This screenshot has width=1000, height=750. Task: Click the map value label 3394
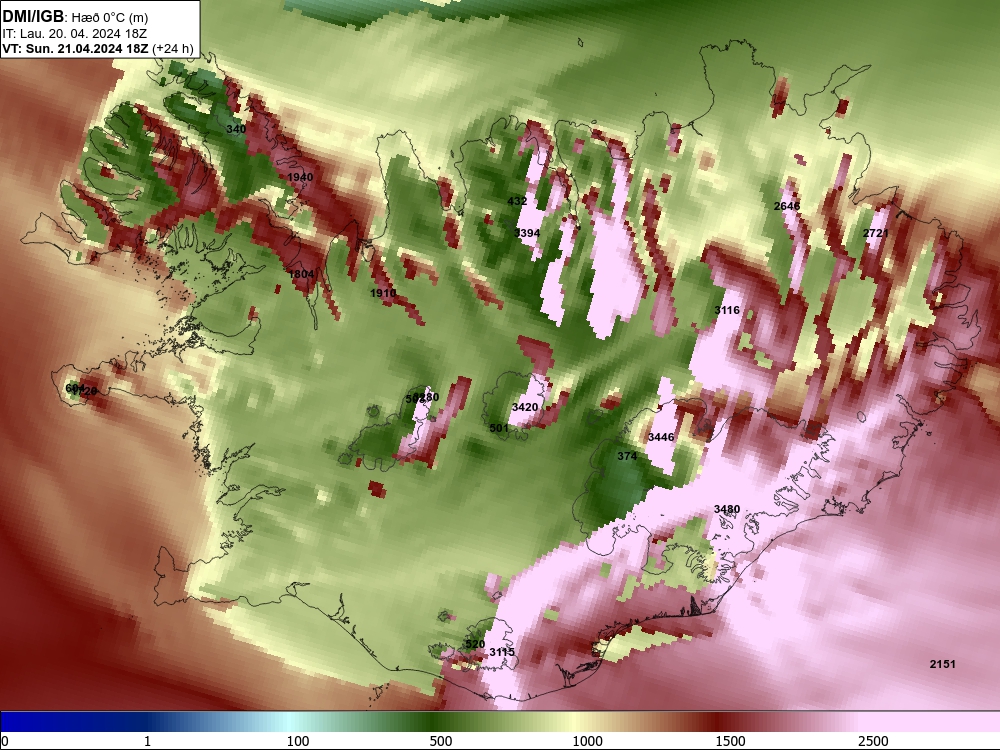click(x=527, y=233)
